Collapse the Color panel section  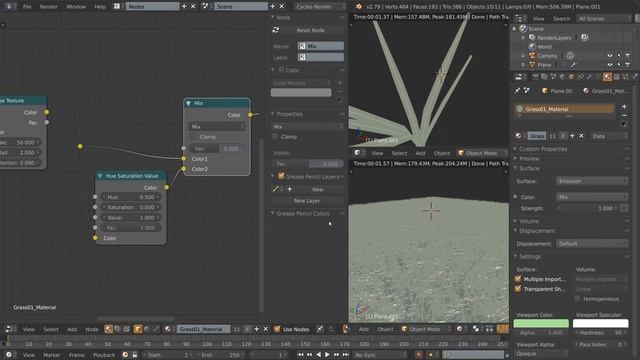pos(273,70)
